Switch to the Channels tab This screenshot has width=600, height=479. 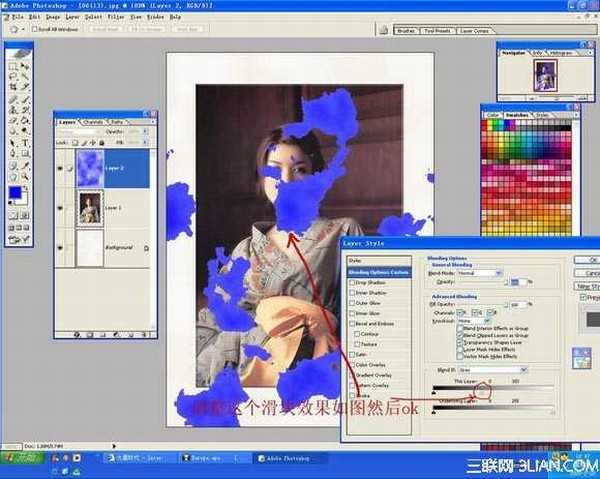click(92, 122)
